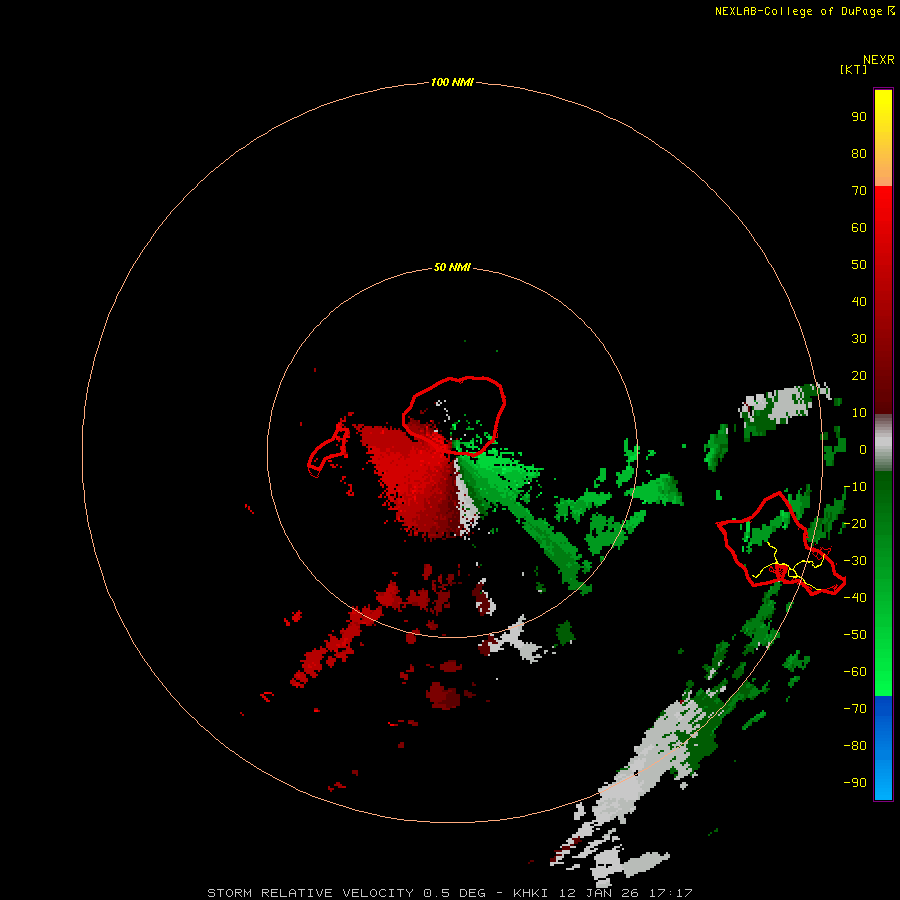900x900 pixels.
Task: Click the positive 20 value on the velocity scale
Action: 859,375
